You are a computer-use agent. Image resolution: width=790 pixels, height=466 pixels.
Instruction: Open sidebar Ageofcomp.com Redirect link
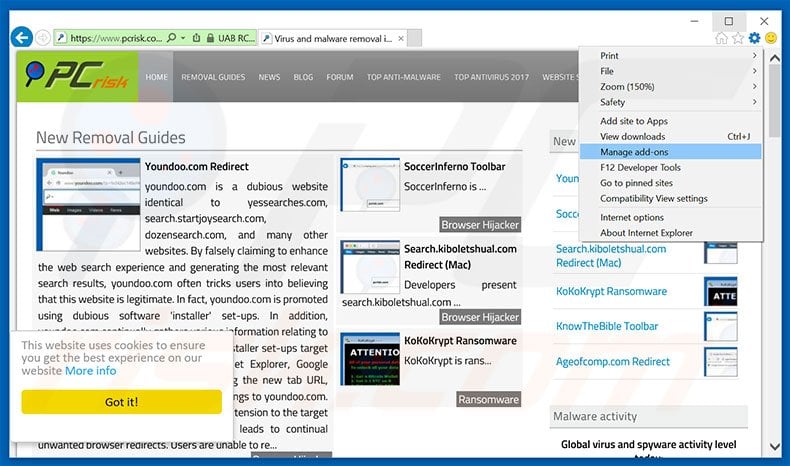pyautogui.click(x=613, y=361)
